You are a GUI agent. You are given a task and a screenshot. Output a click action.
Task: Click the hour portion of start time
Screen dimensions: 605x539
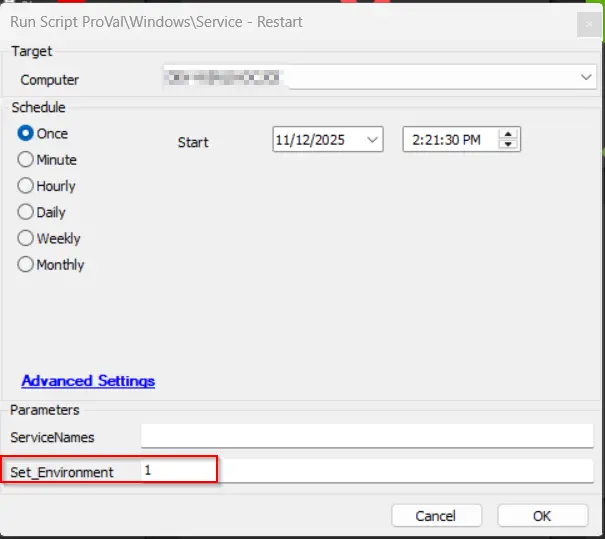[x=415, y=140]
